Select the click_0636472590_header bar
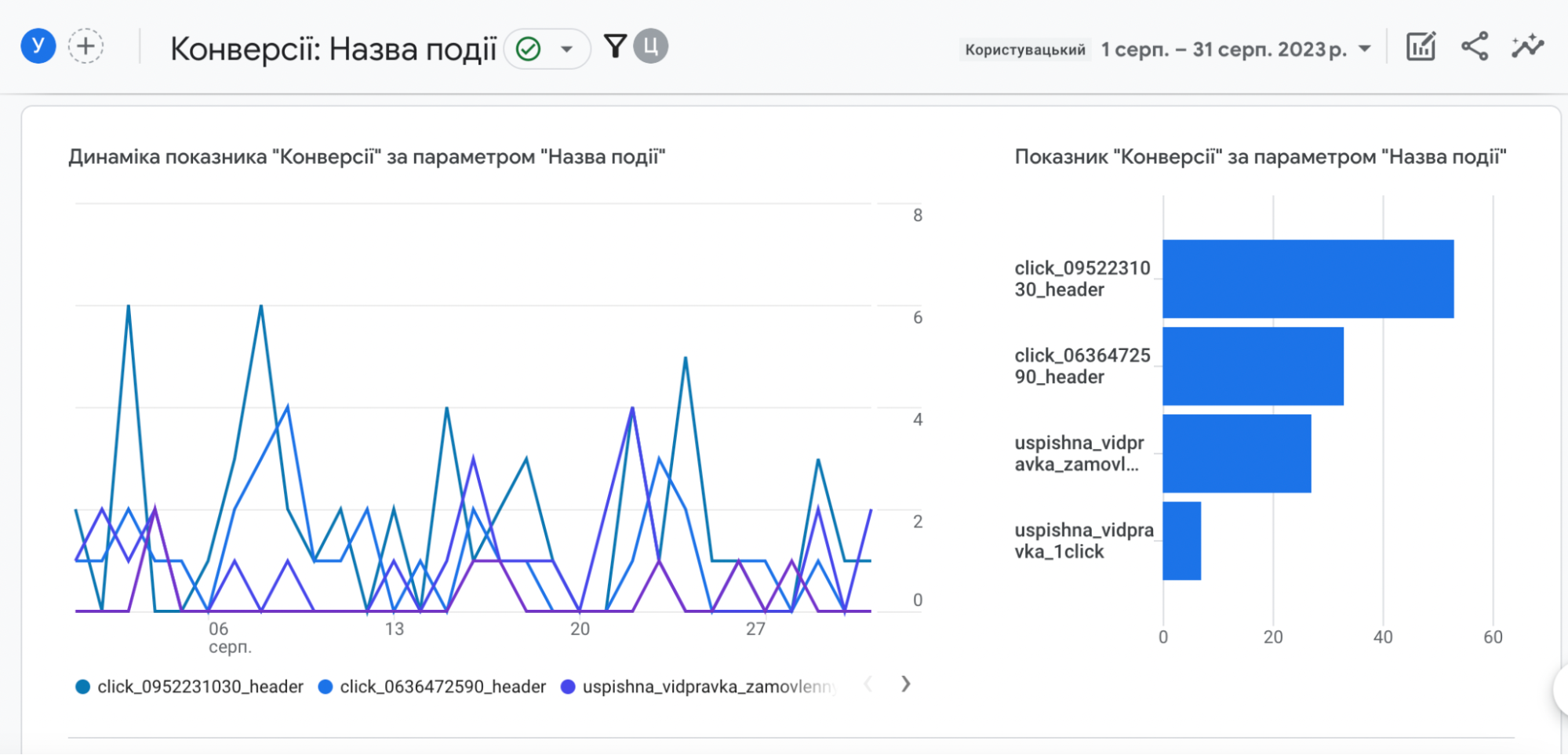This screenshot has height=755, width=1568. pyautogui.click(x=1253, y=366)
